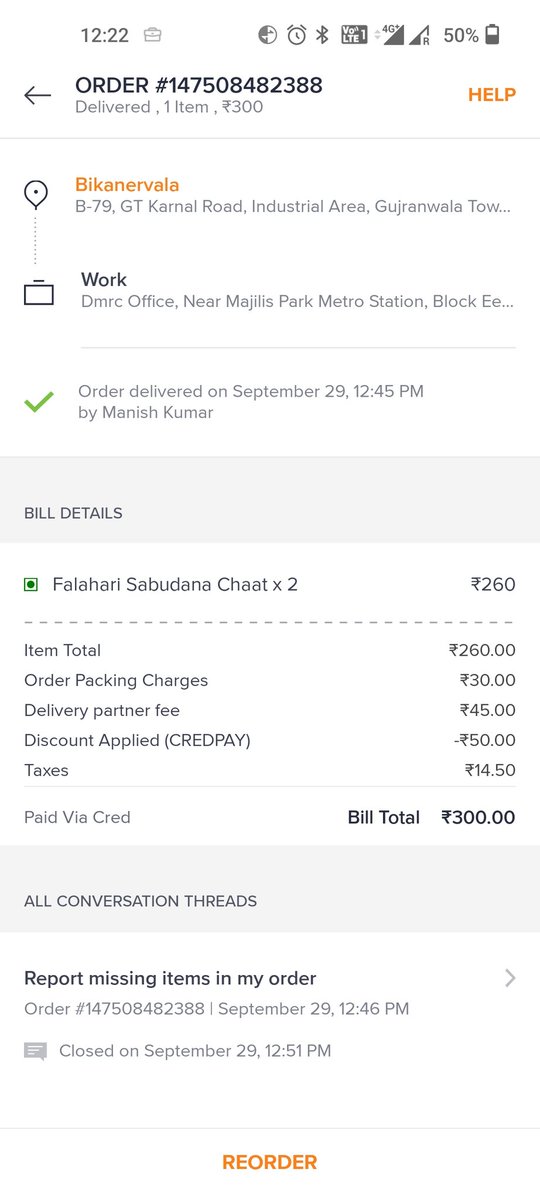540x1200 pixels.
Task: Tap the REORDER button
Action: point(270,1162)
